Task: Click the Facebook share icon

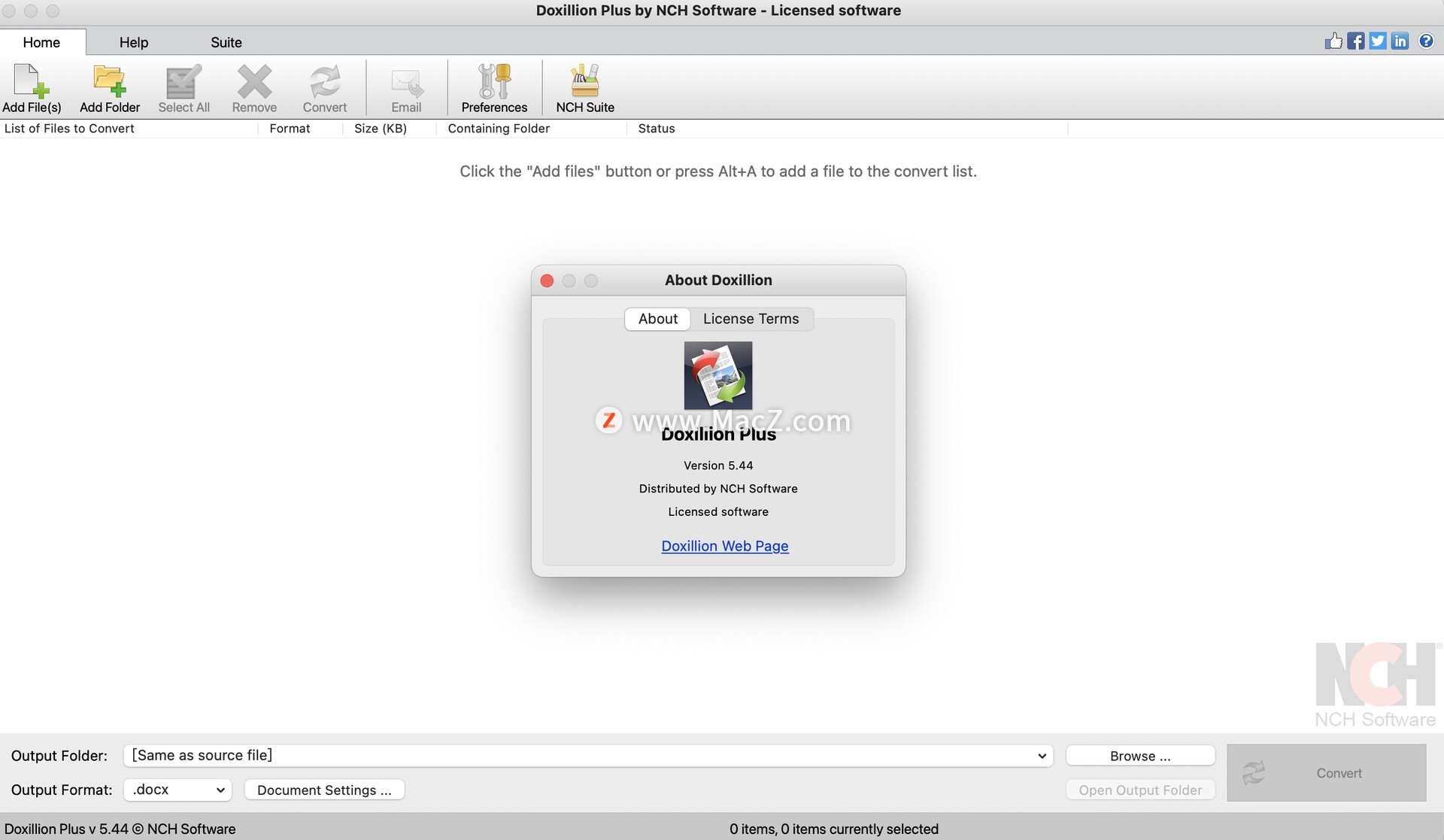Action: [1356, 41]
